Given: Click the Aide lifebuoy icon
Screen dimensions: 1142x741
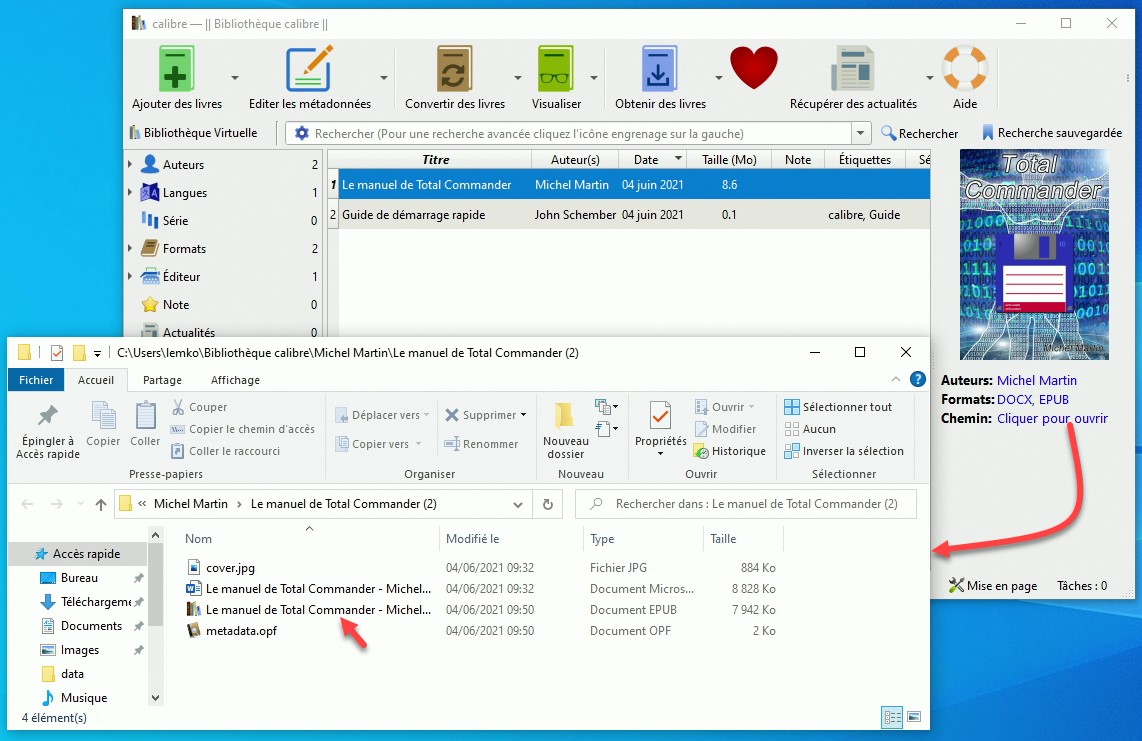Looking at the screenshot, I should [964, 70].
